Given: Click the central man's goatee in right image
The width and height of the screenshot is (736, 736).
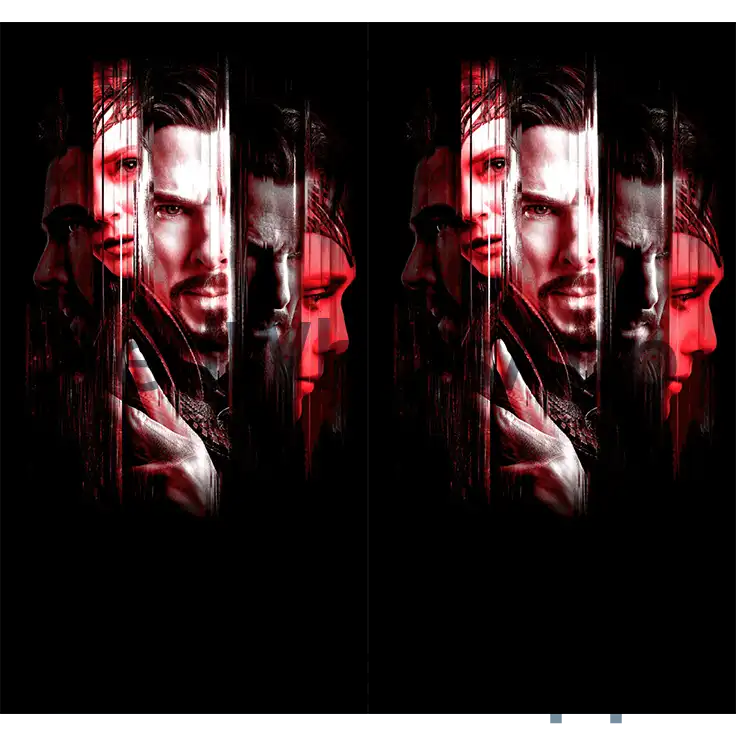Looking at the screenshot, I should [x=573, y=315].
